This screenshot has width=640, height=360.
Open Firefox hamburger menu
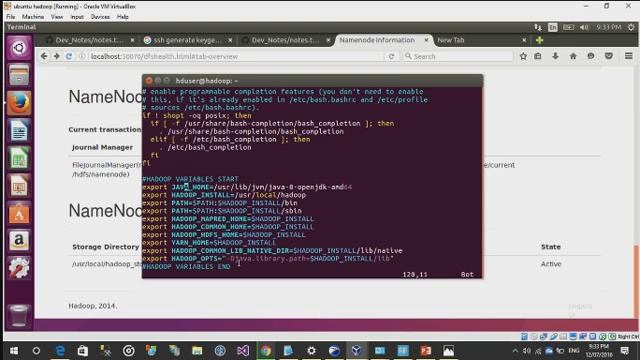tap(629, 56)
